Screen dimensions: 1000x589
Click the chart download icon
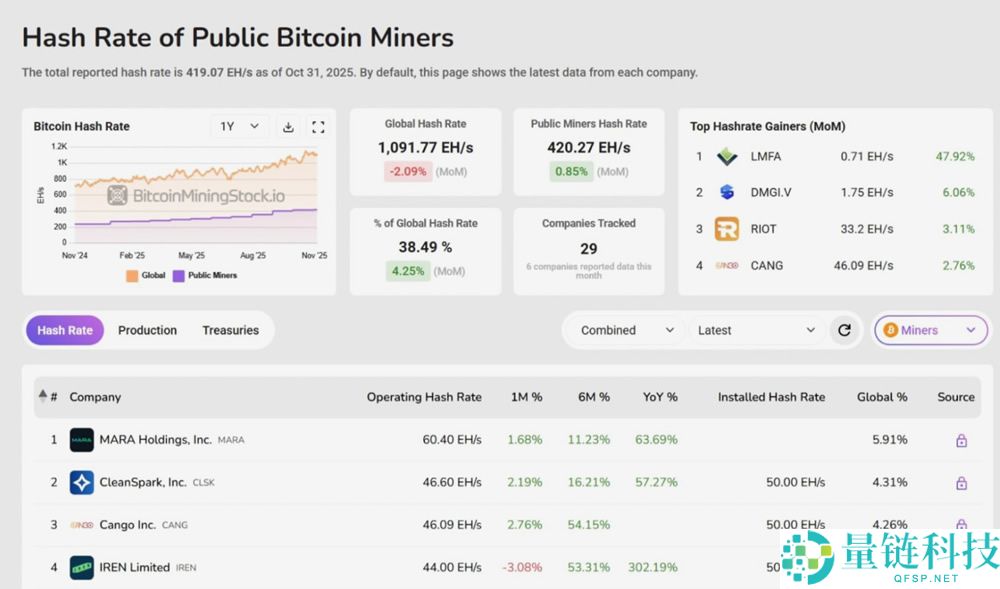point(288,127)
